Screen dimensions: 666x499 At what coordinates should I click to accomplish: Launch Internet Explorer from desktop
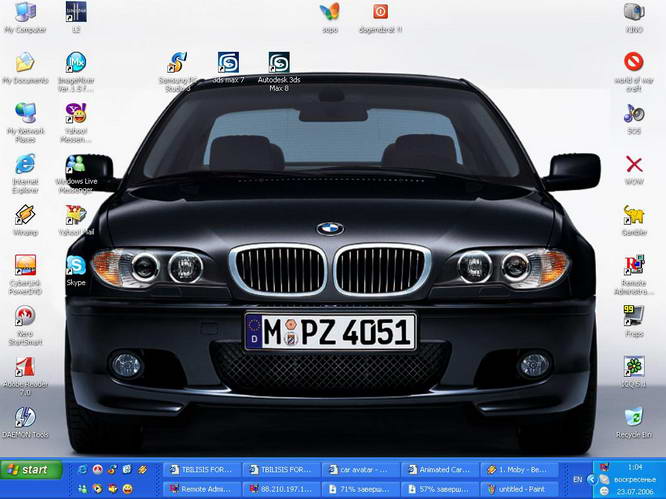coord(25,173)
